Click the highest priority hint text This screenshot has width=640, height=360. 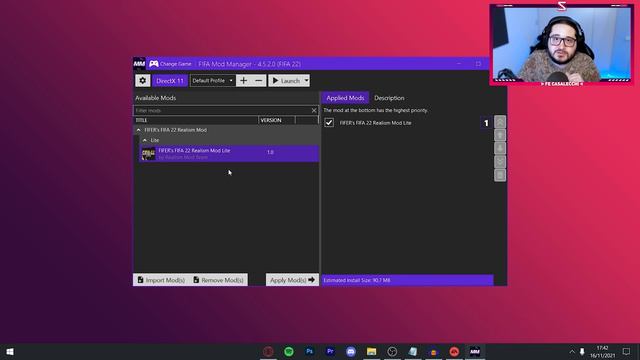coord(376,110)
